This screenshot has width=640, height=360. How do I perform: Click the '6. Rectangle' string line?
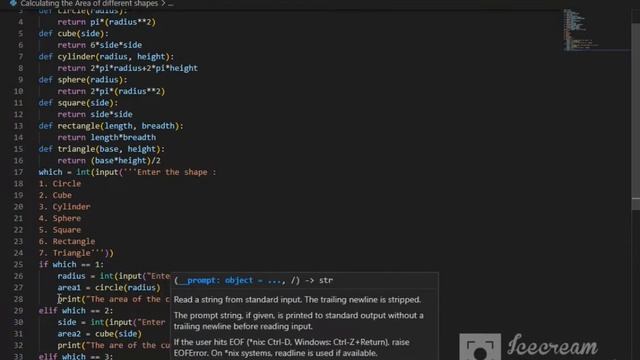[x=67, y=241]
